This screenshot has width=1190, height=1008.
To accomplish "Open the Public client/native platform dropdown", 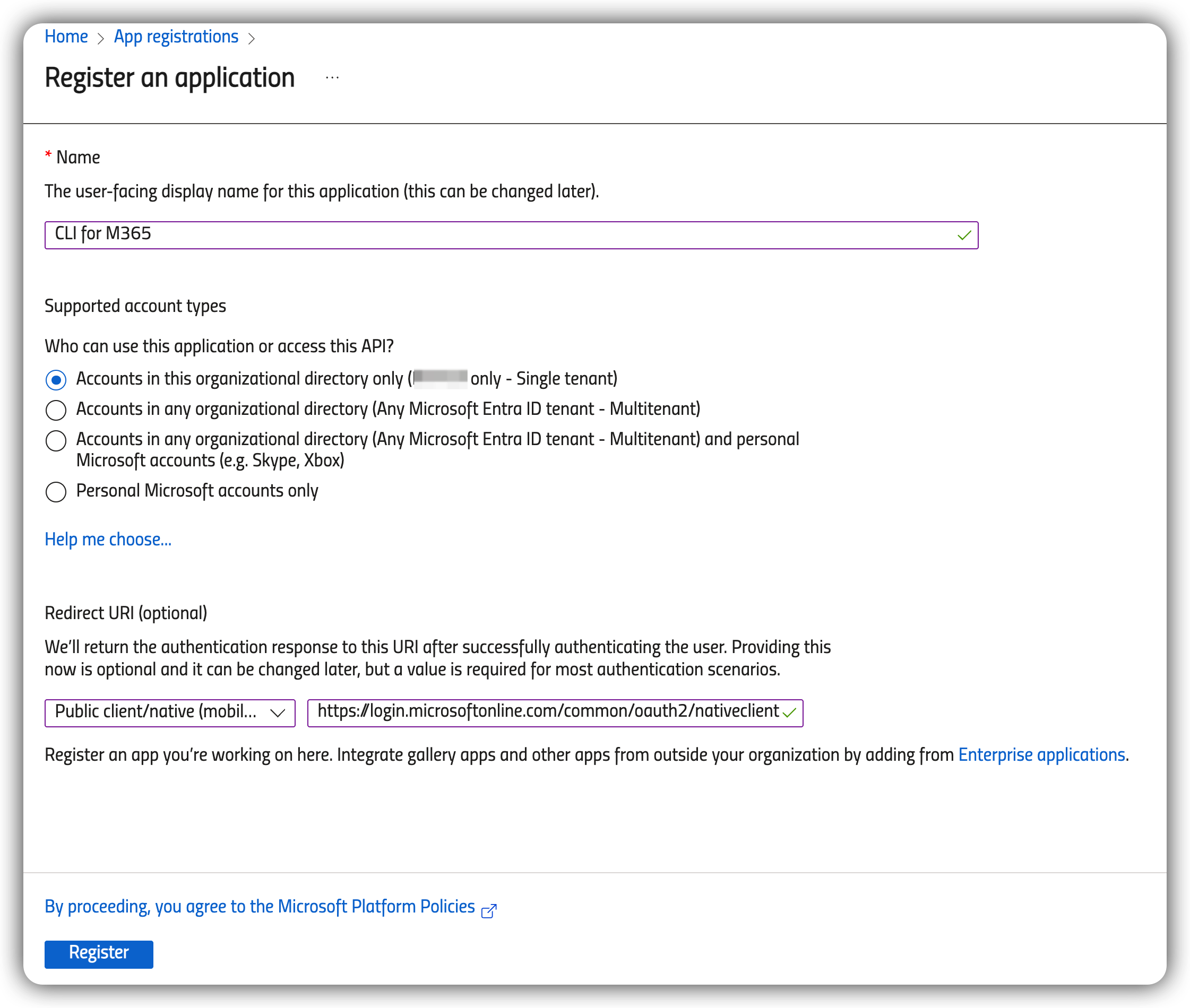I will pyautogui.click(x=156, y=712).
